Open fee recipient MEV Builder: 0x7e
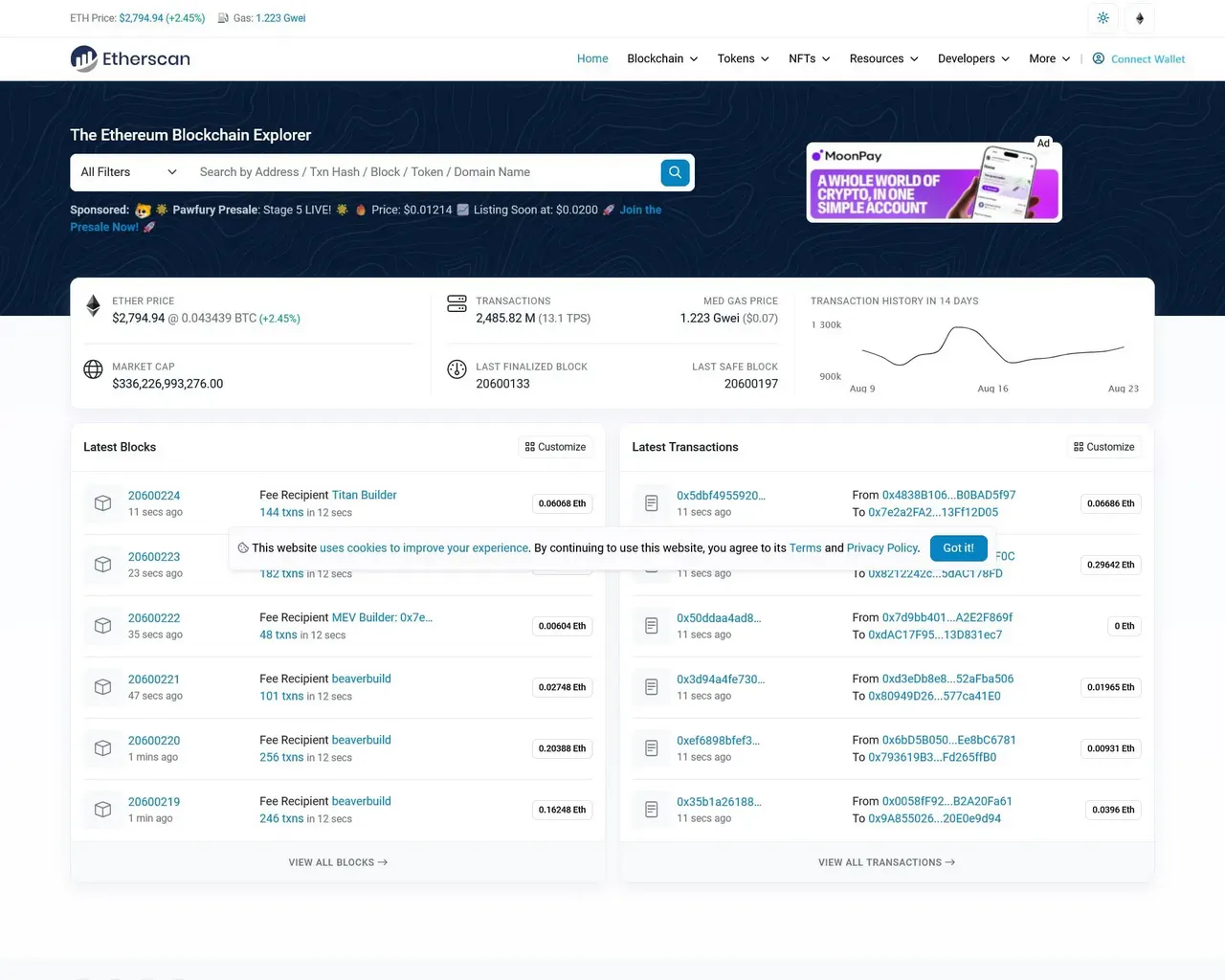The image size is (1225, 980). tap(382, 617)
